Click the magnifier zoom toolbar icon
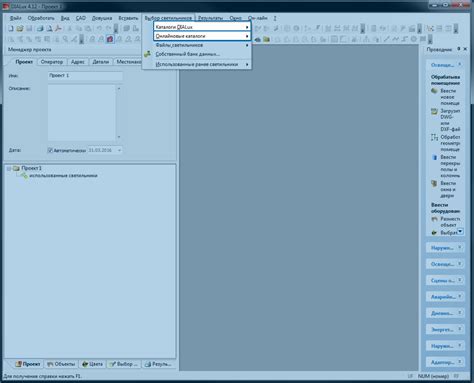Viewport: 474px width, 383px height. [x=65, y=39]
